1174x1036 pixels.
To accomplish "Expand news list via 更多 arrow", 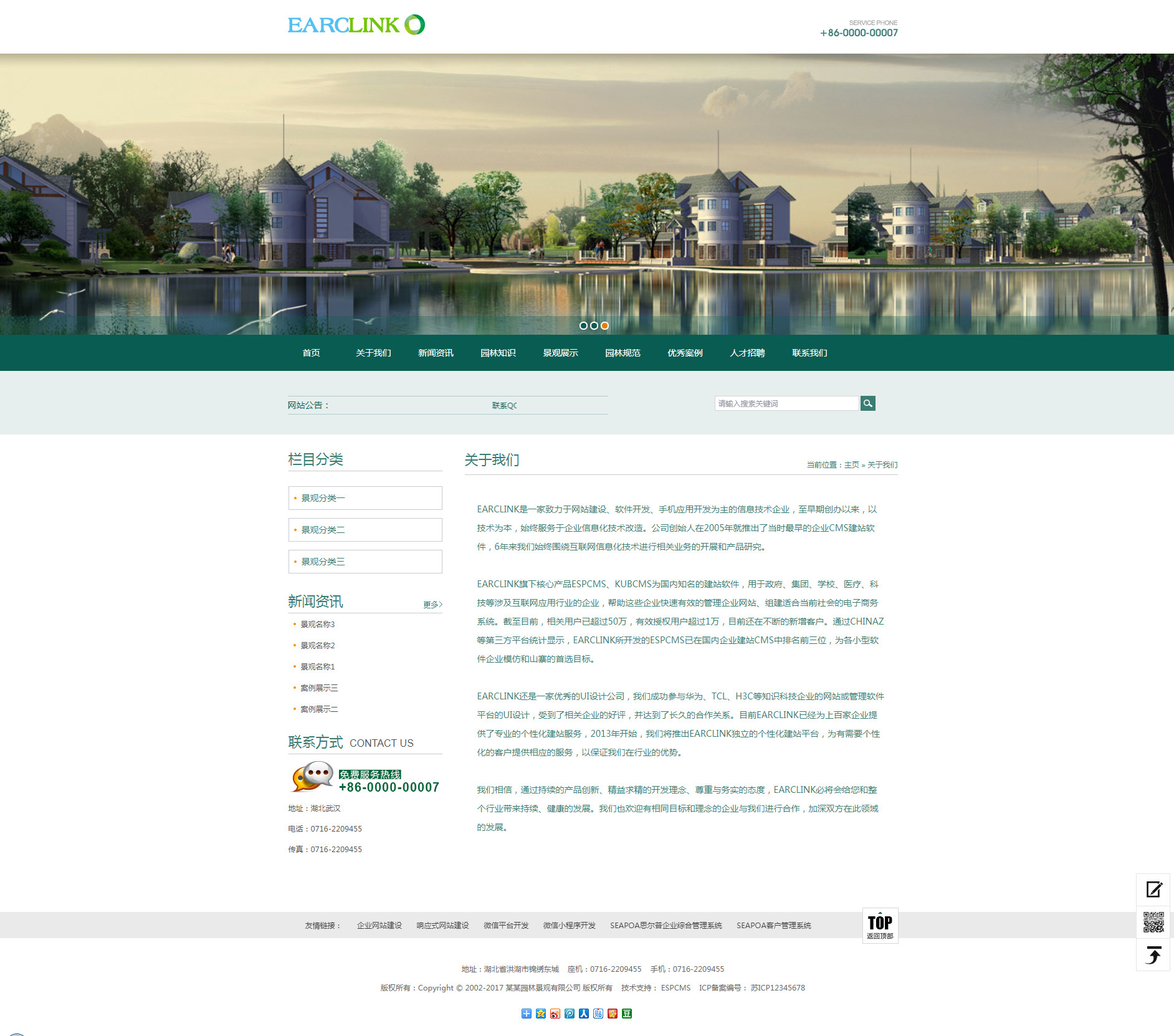I will tap(432, 605).
